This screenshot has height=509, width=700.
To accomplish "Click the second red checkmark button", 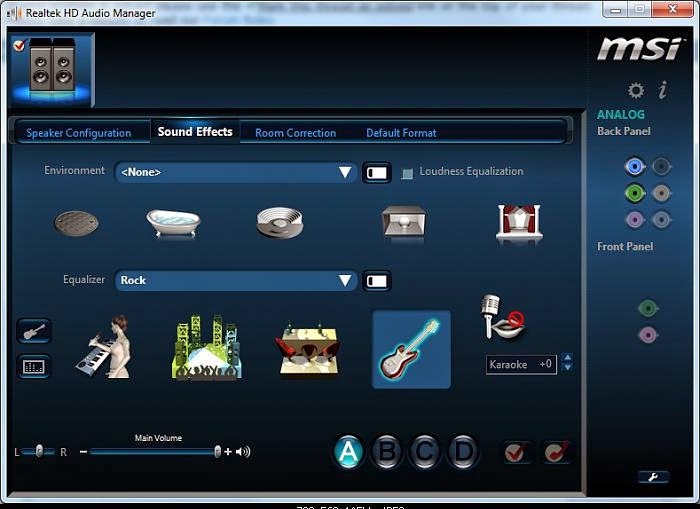I will 556,452.
